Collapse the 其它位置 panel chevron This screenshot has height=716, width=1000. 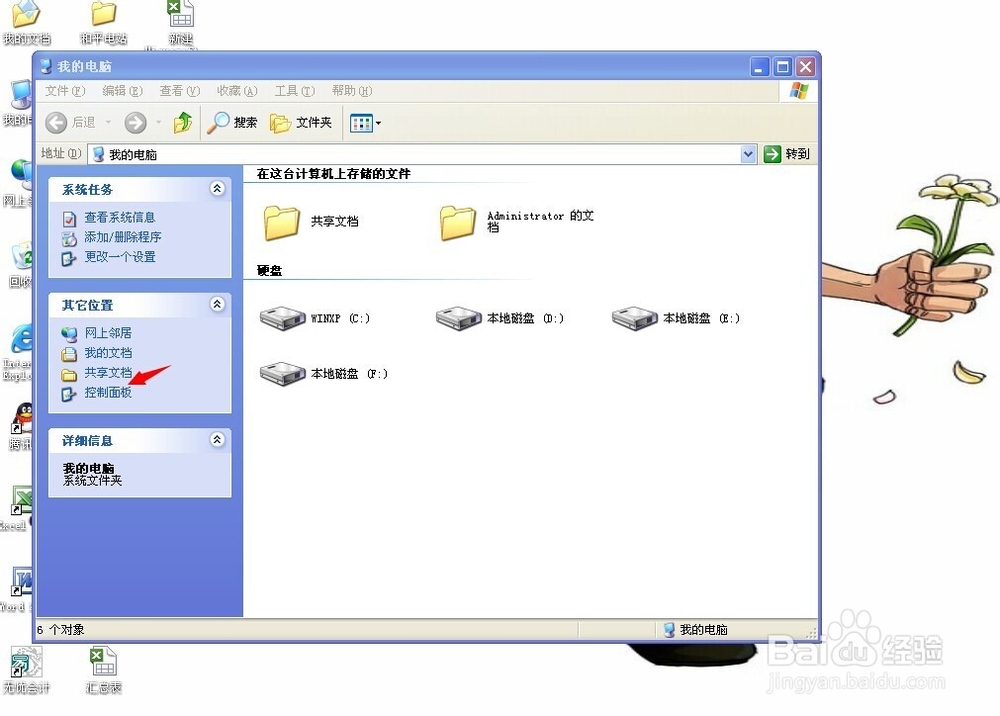pos(217,304)
